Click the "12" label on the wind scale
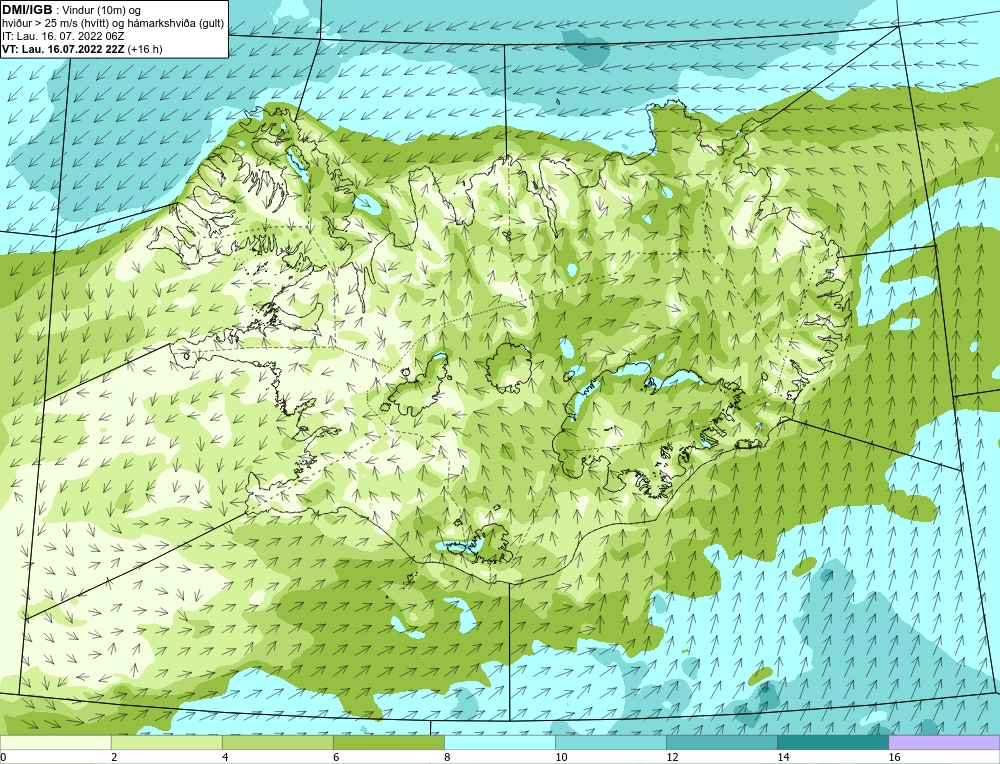 point(672,757)
